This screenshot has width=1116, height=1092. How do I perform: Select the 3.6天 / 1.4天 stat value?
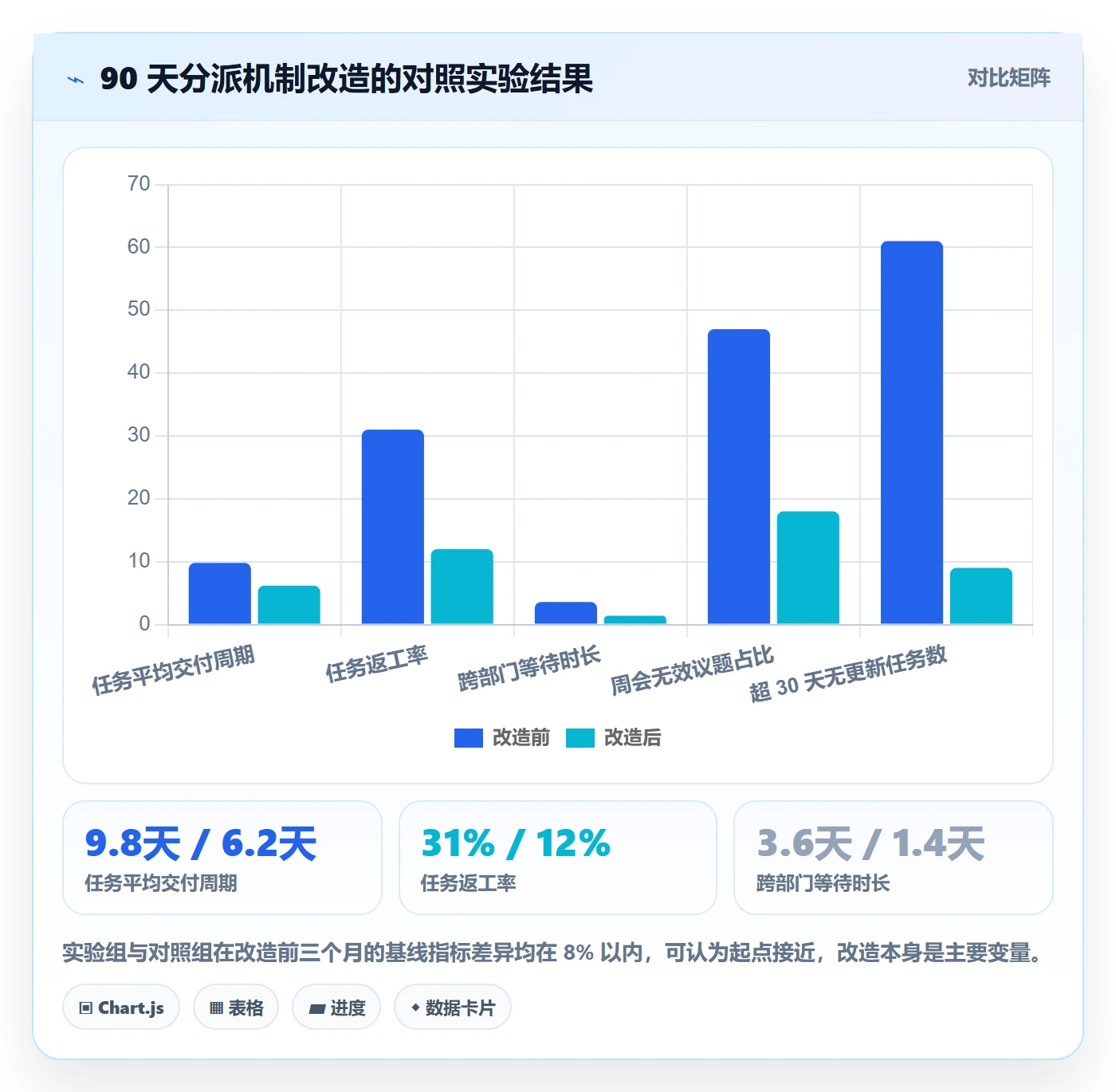tap(870, 843)
